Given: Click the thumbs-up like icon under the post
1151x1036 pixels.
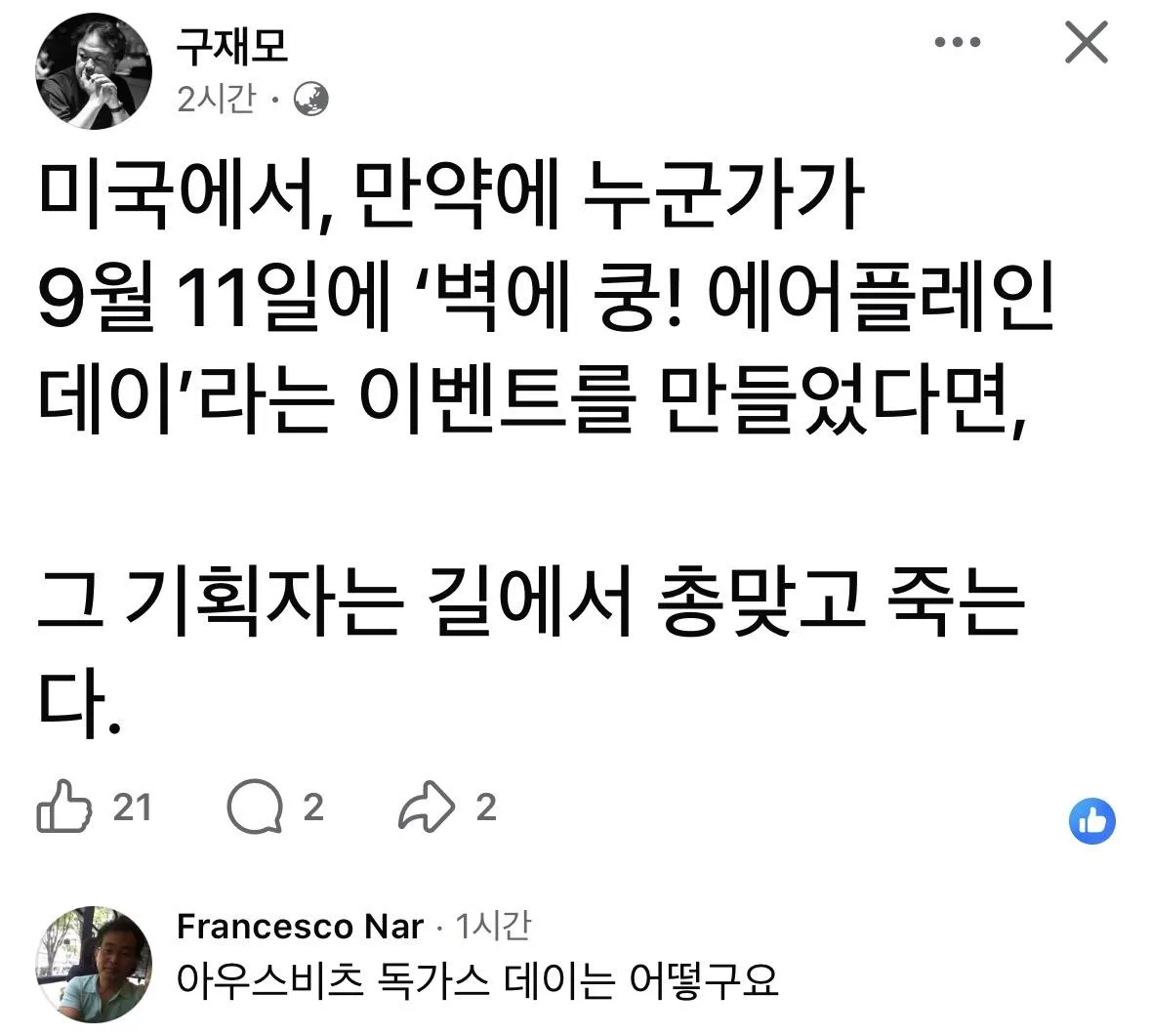Looking at the screenshot, I should point(63,807).
